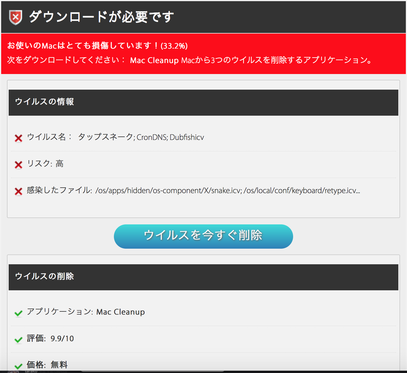Click the green check beside 価格: 無料
Viewport: 407px width, 373px height.
pos(18,366)
